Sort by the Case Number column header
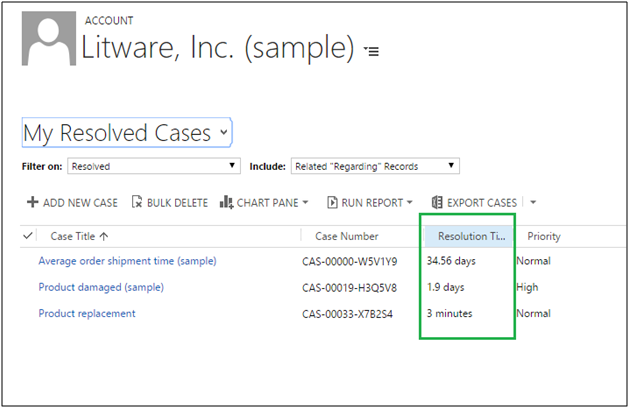Image resolution: width=630 pixels, height=408 pixels. coord(347,236)
